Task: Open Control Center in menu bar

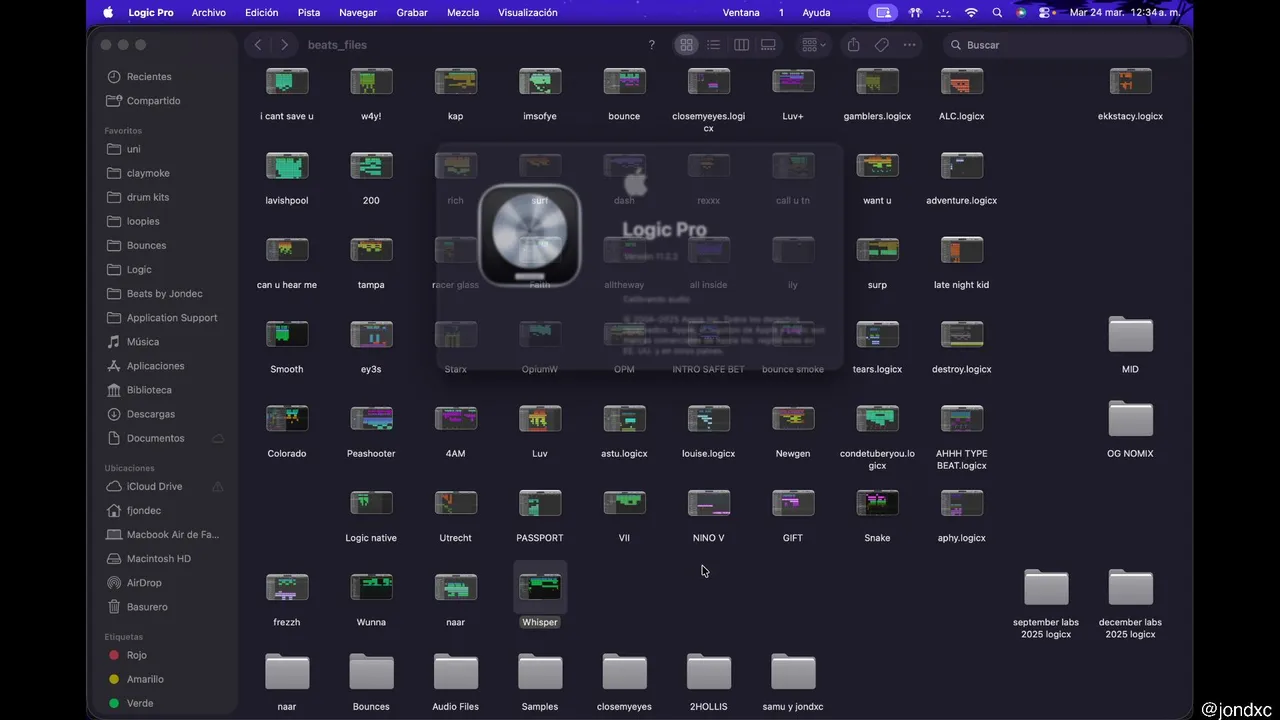Action: point(1046,12)
